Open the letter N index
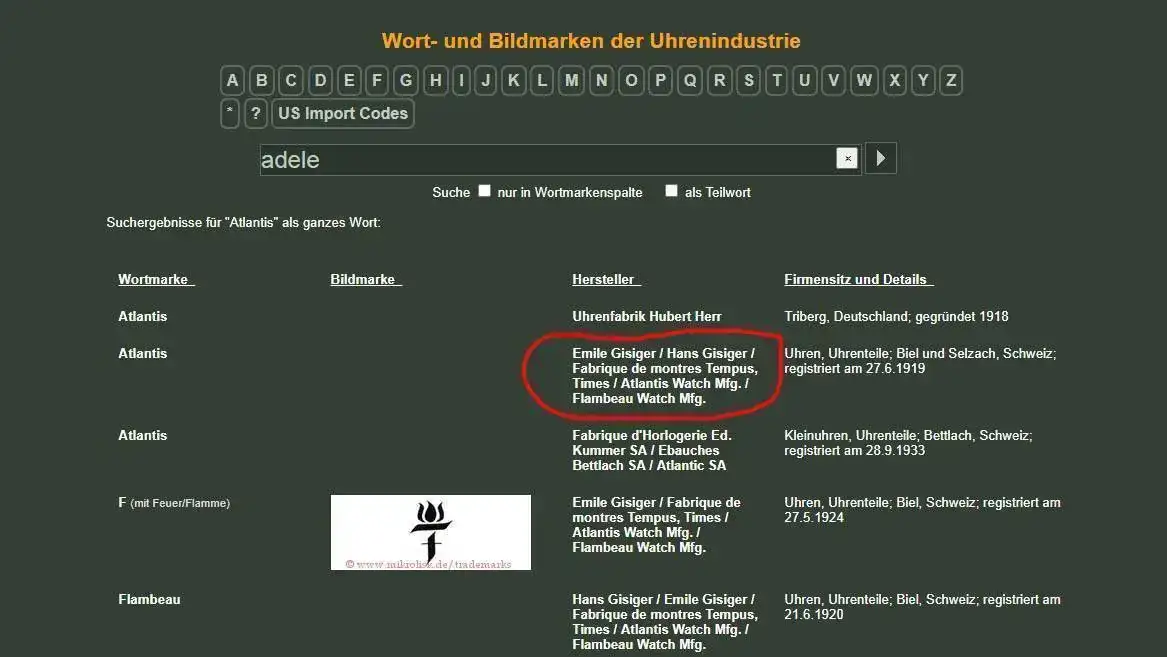 [x=601, y=80]
